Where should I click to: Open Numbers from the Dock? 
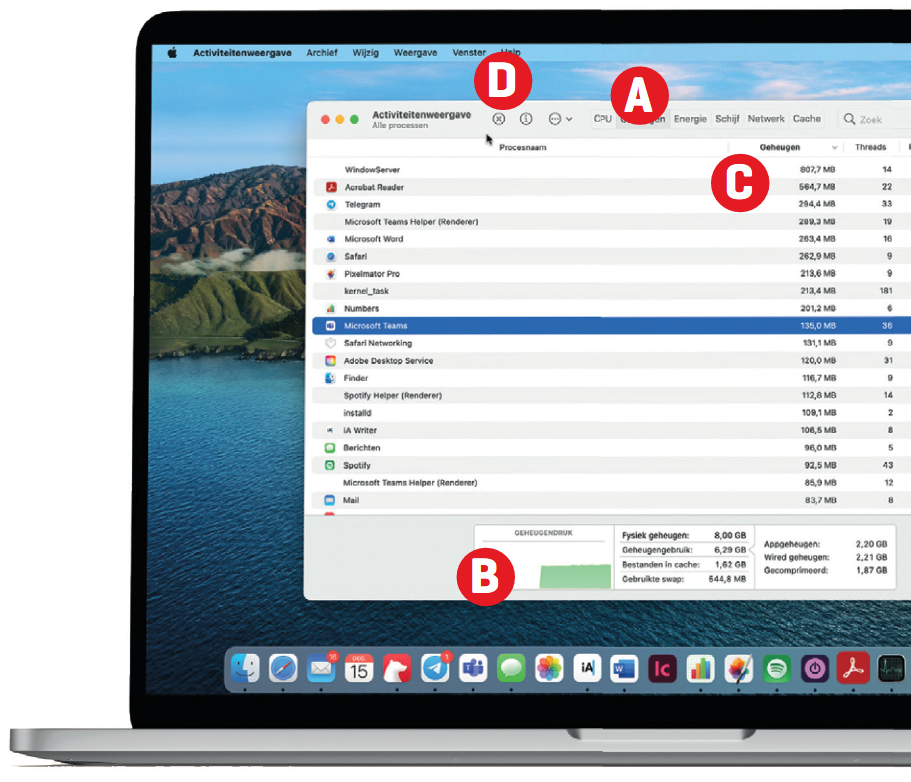(x=701, y=668)
